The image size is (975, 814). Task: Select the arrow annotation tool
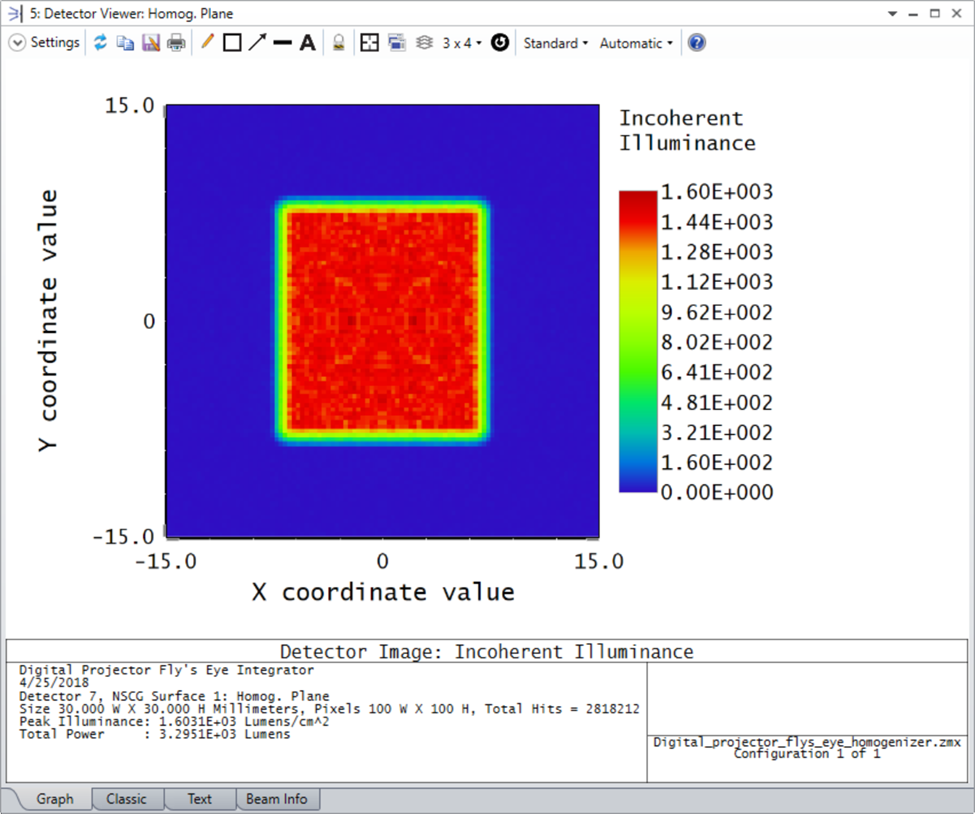[x=257, y=42]
